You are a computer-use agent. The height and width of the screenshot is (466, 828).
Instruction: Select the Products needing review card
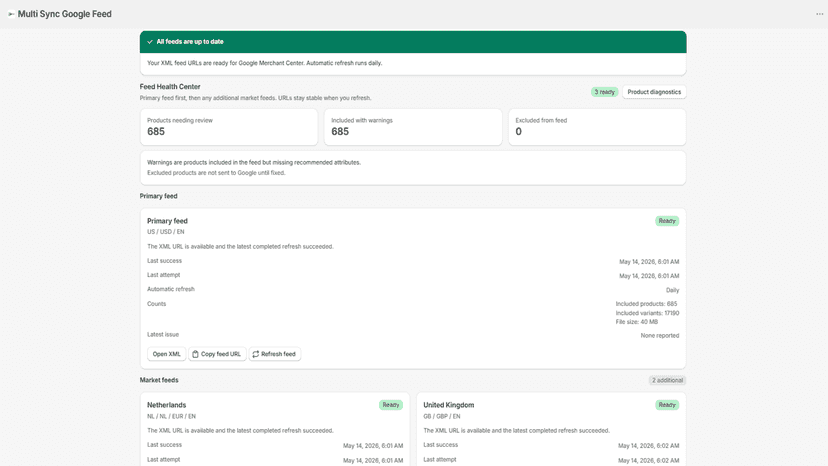[x=229, y=127]
